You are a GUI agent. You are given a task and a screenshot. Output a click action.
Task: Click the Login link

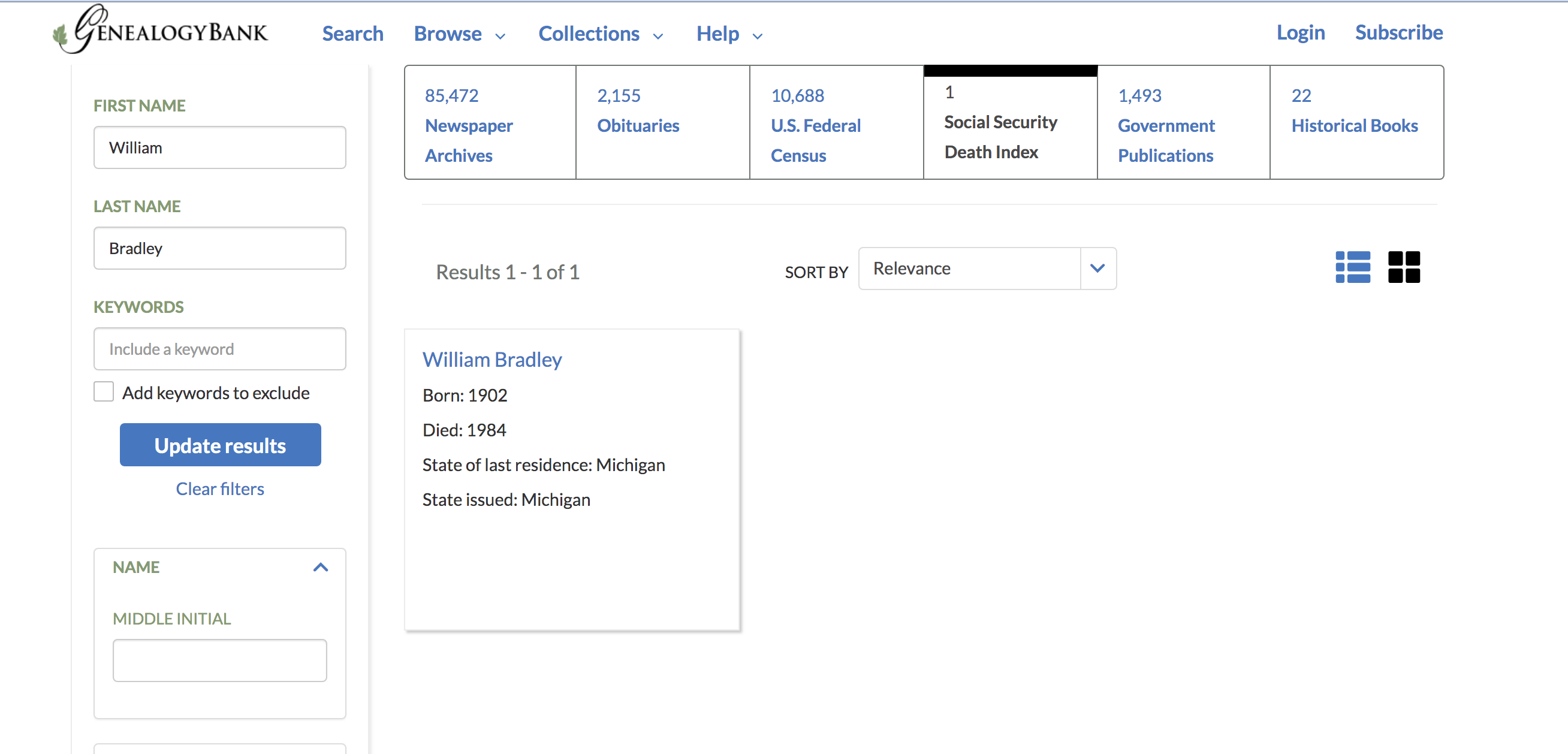[1300, 32]
